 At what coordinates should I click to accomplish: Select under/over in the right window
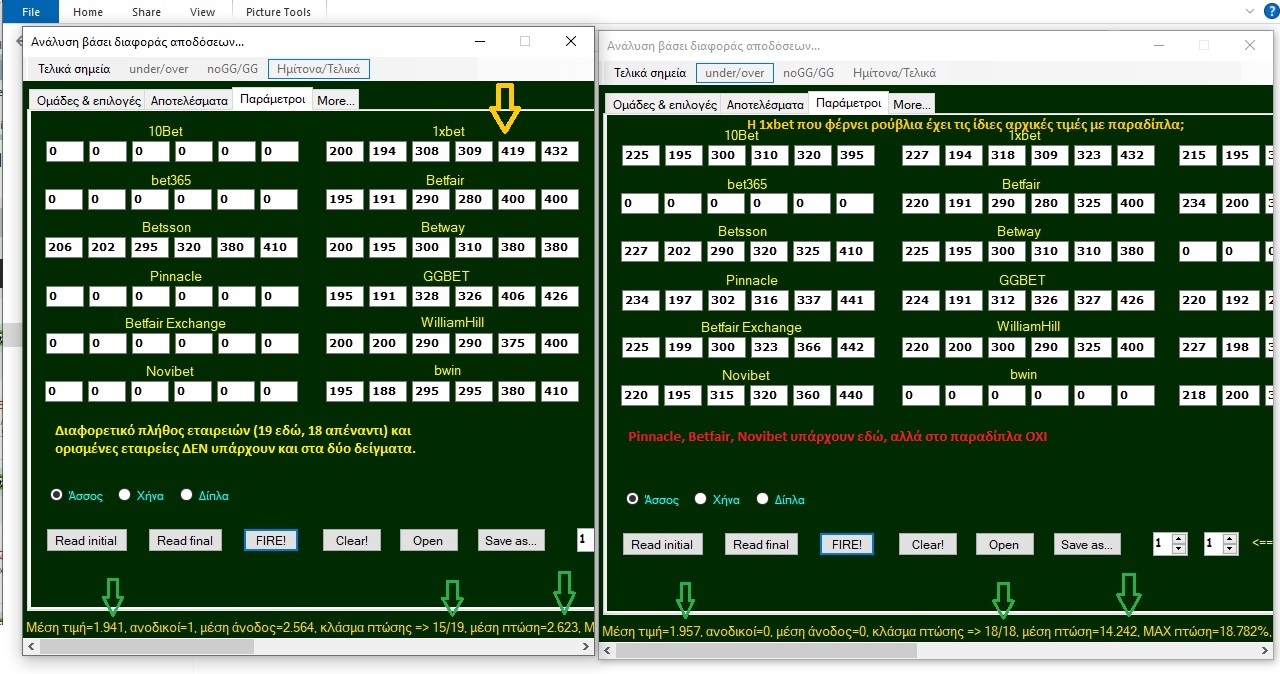734,73
